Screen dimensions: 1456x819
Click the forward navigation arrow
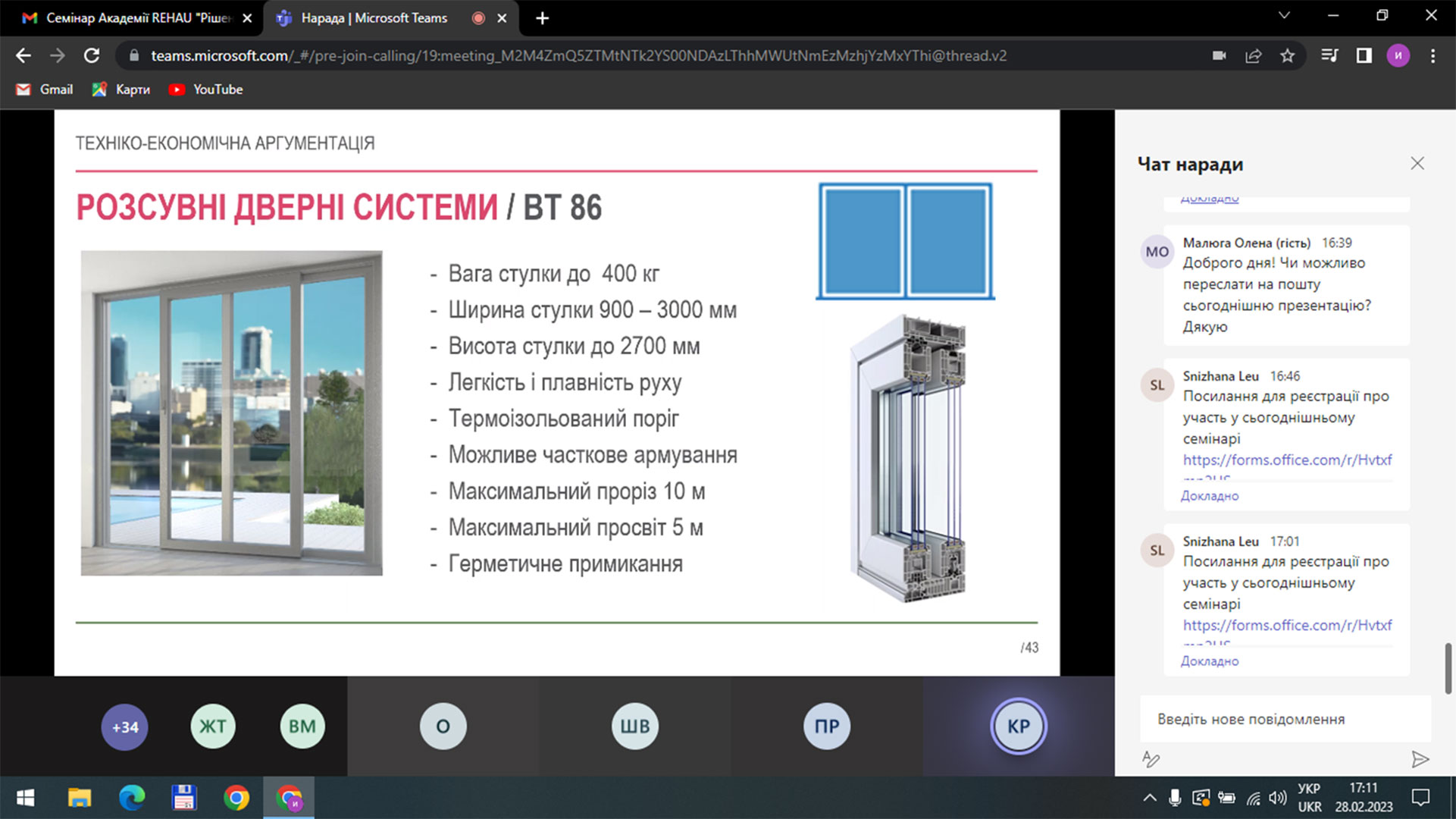click(x=58, y=55)
